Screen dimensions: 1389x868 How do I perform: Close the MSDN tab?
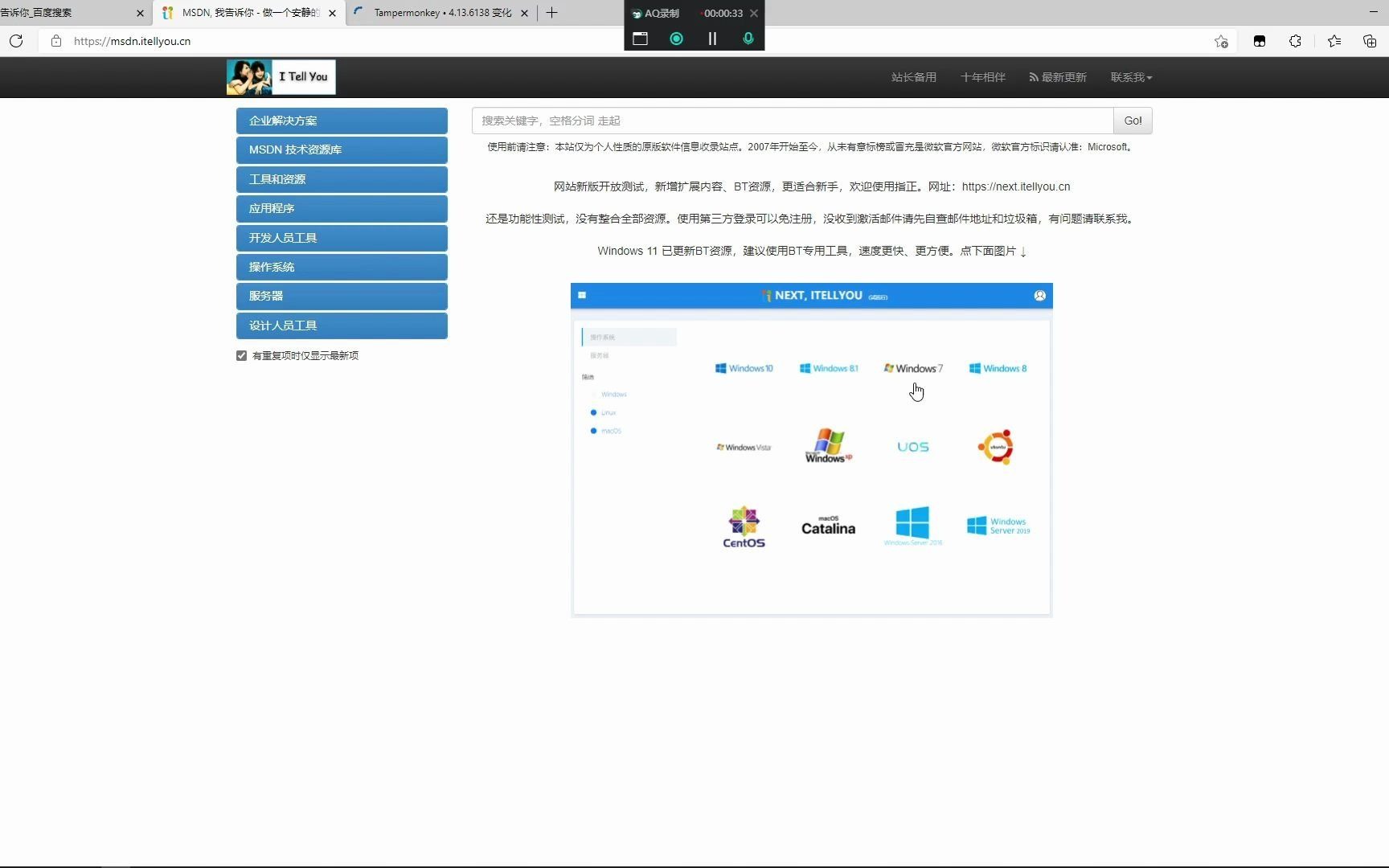click(332, 13)
